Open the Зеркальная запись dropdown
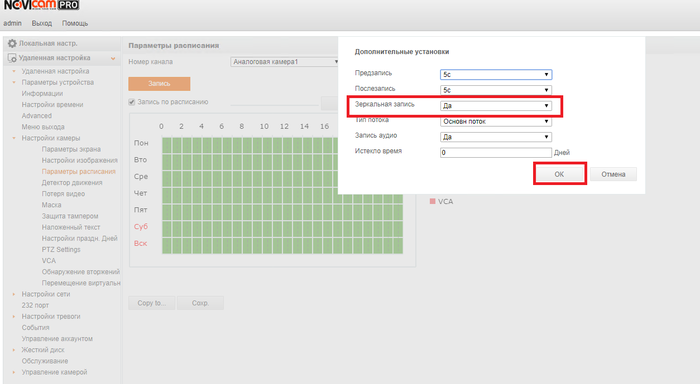This screenshot has height=384, width=700. click(496, 106)
